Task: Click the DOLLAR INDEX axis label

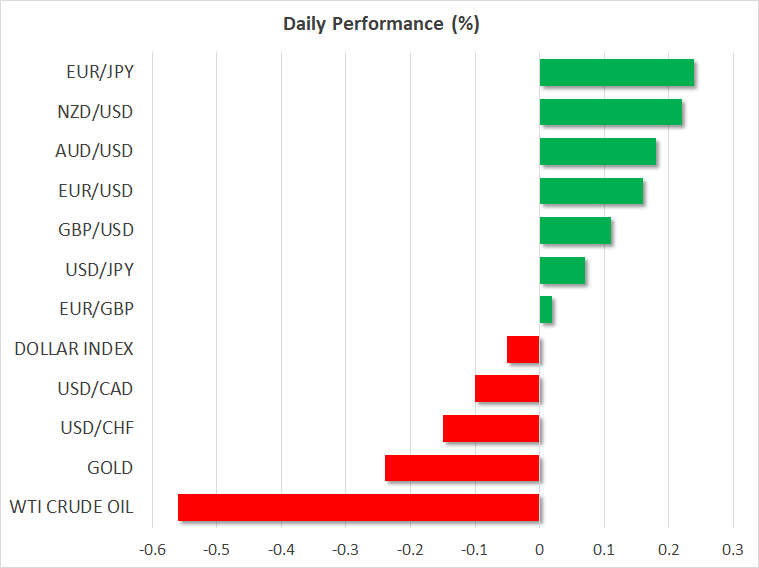Action: click(74, 350)
